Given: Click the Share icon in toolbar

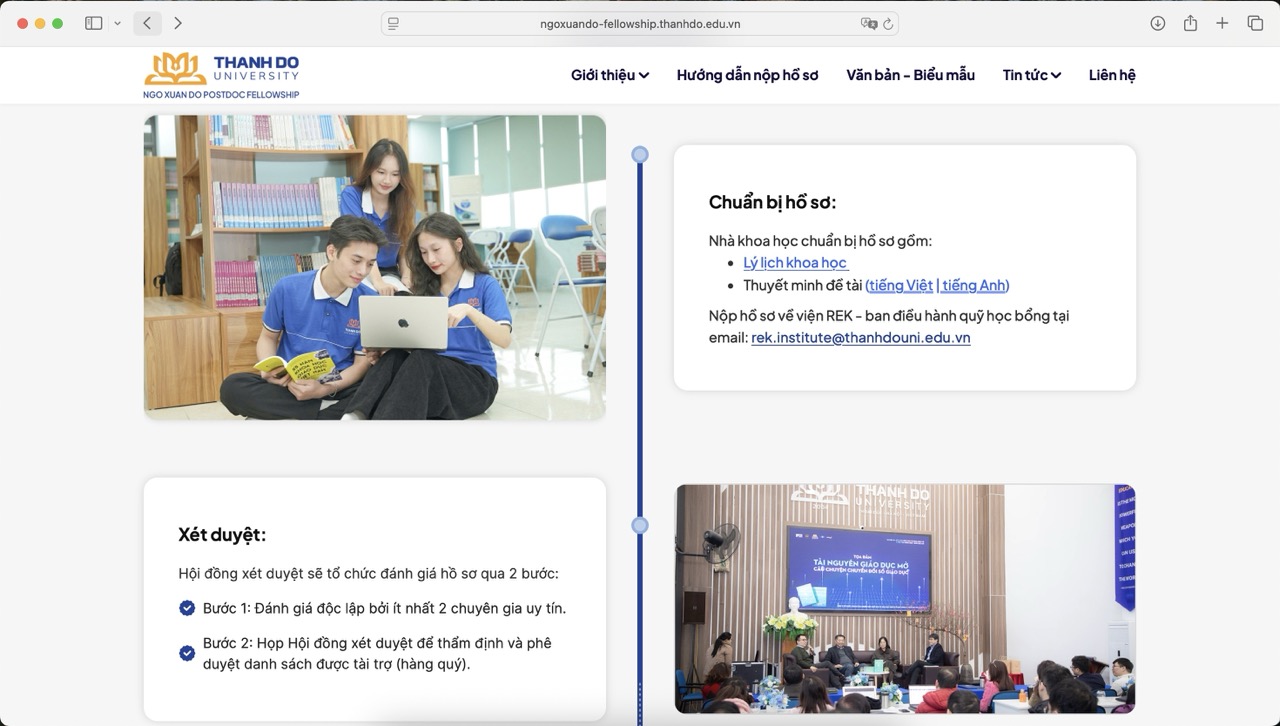Looking at the screenshot, I should 1190,23.
